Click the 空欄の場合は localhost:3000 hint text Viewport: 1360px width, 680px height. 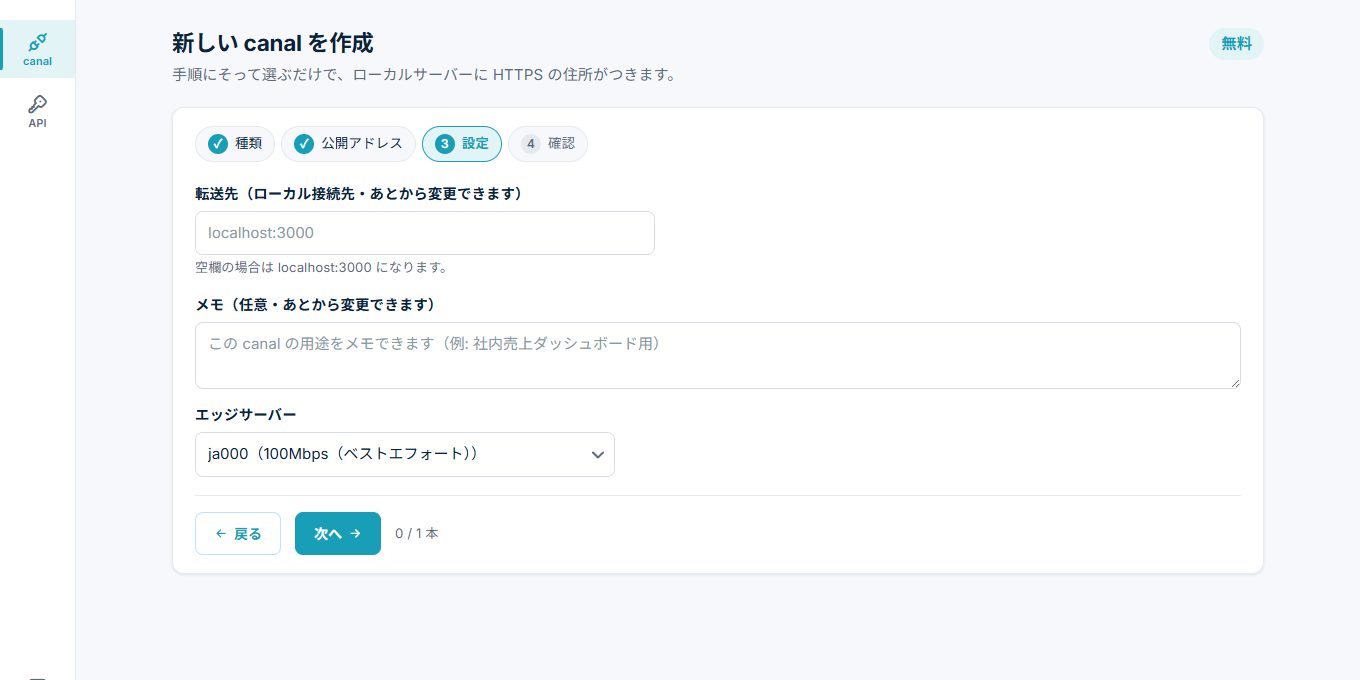click(321, 268)
